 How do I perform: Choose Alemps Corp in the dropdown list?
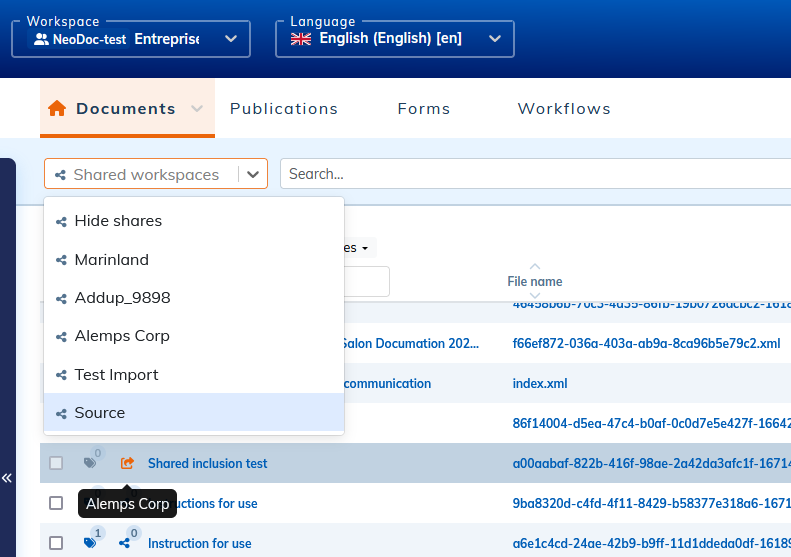click(x=194, y=336)
